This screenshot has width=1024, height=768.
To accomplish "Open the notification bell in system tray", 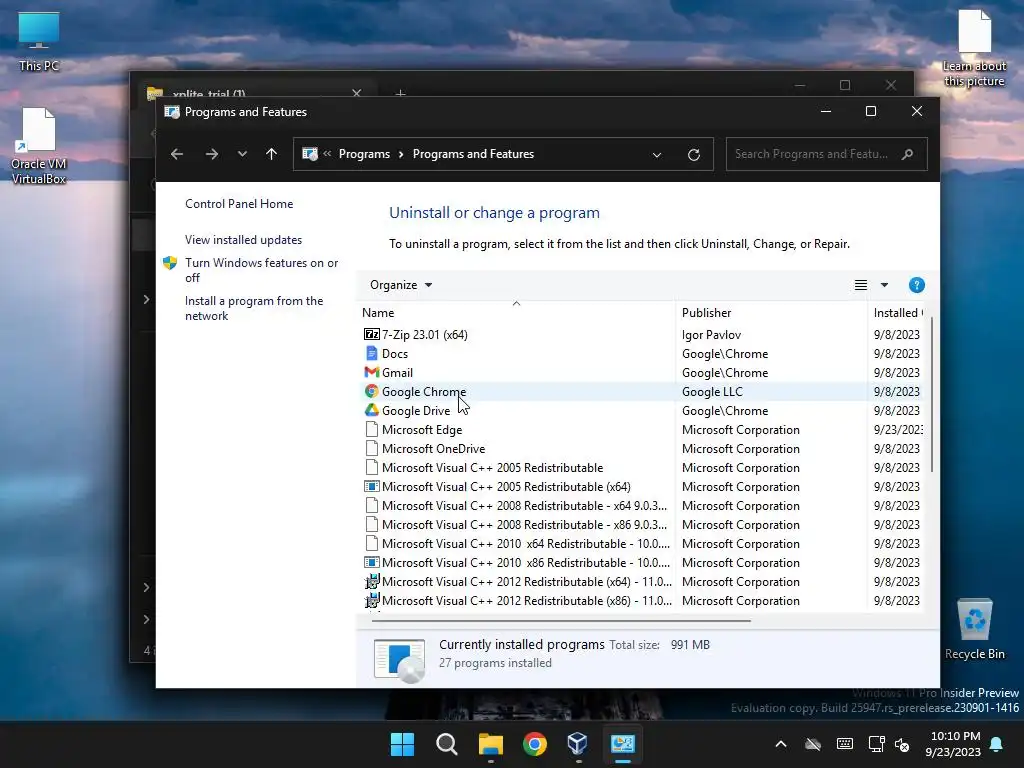I will (x=997, y=744).
